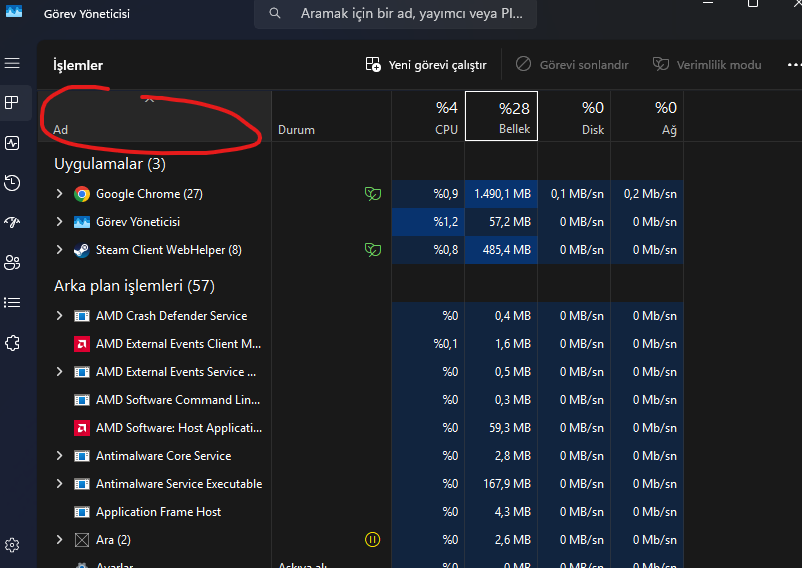
Task: Sort processes by Ağ column
Action: (x=647, y=117)
